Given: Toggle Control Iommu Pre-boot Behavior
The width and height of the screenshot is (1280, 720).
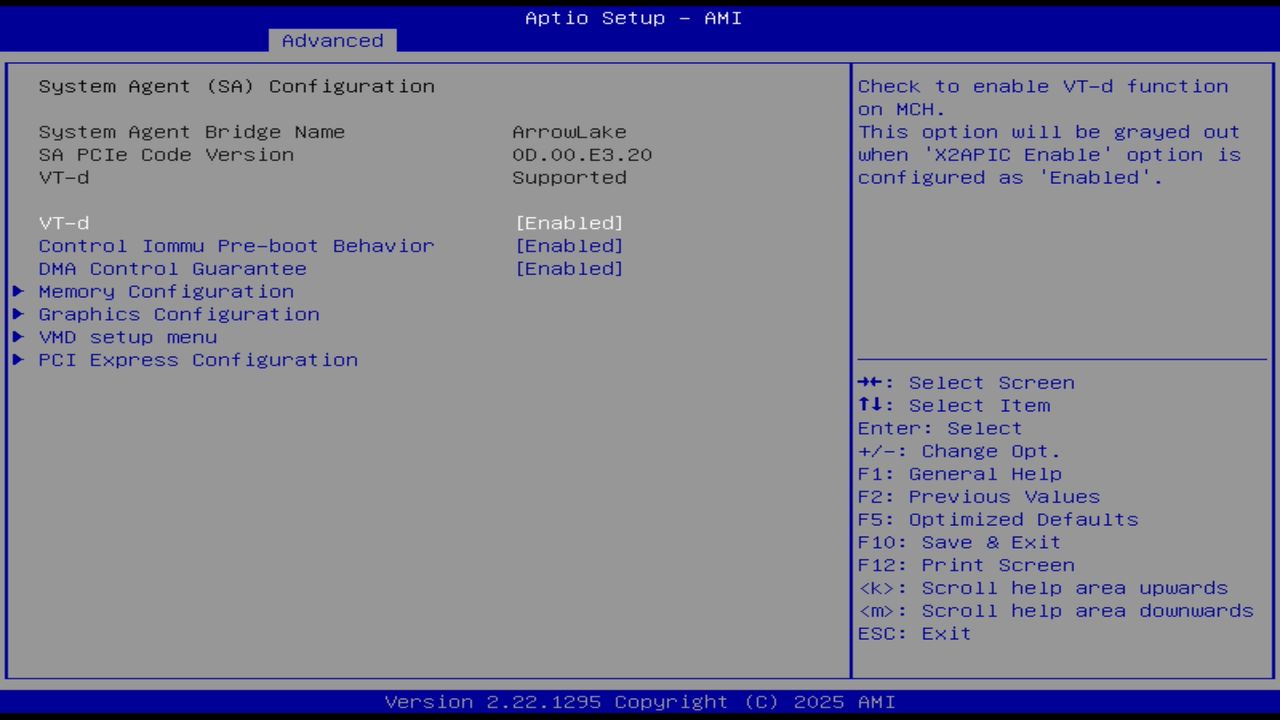Looking at the screenshot, I should pyautogui.click(x=570, y=245).
